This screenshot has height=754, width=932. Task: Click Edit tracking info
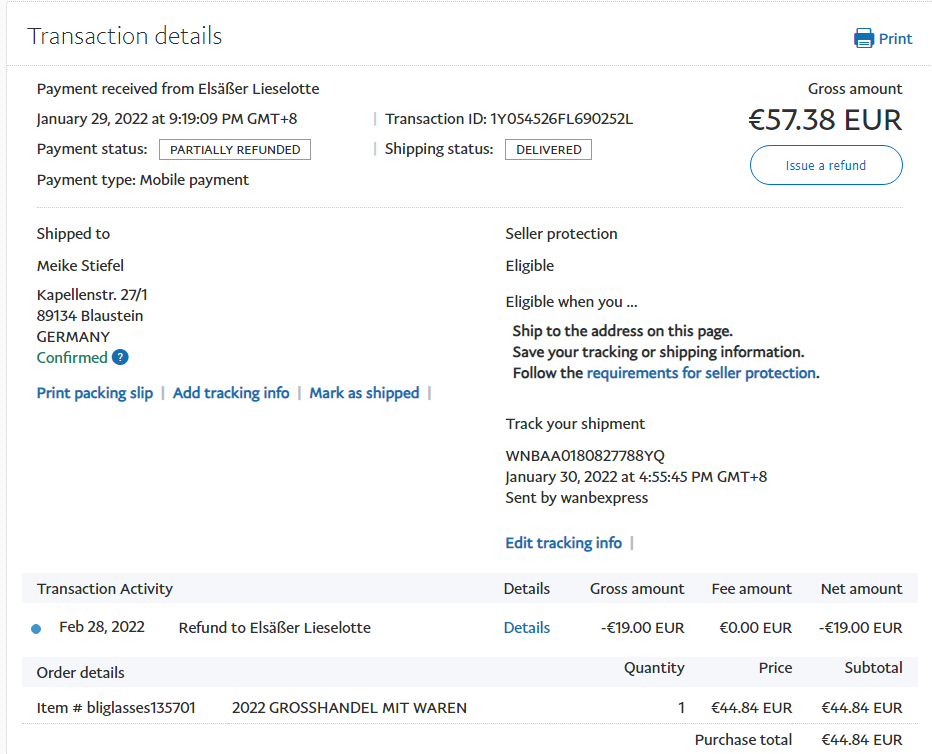pos(563,543)
